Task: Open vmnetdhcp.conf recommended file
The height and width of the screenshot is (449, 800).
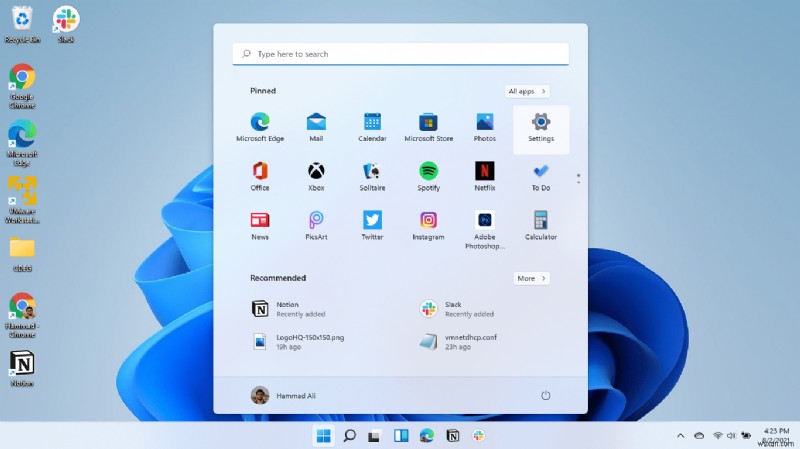Action: tap(457, 341)
